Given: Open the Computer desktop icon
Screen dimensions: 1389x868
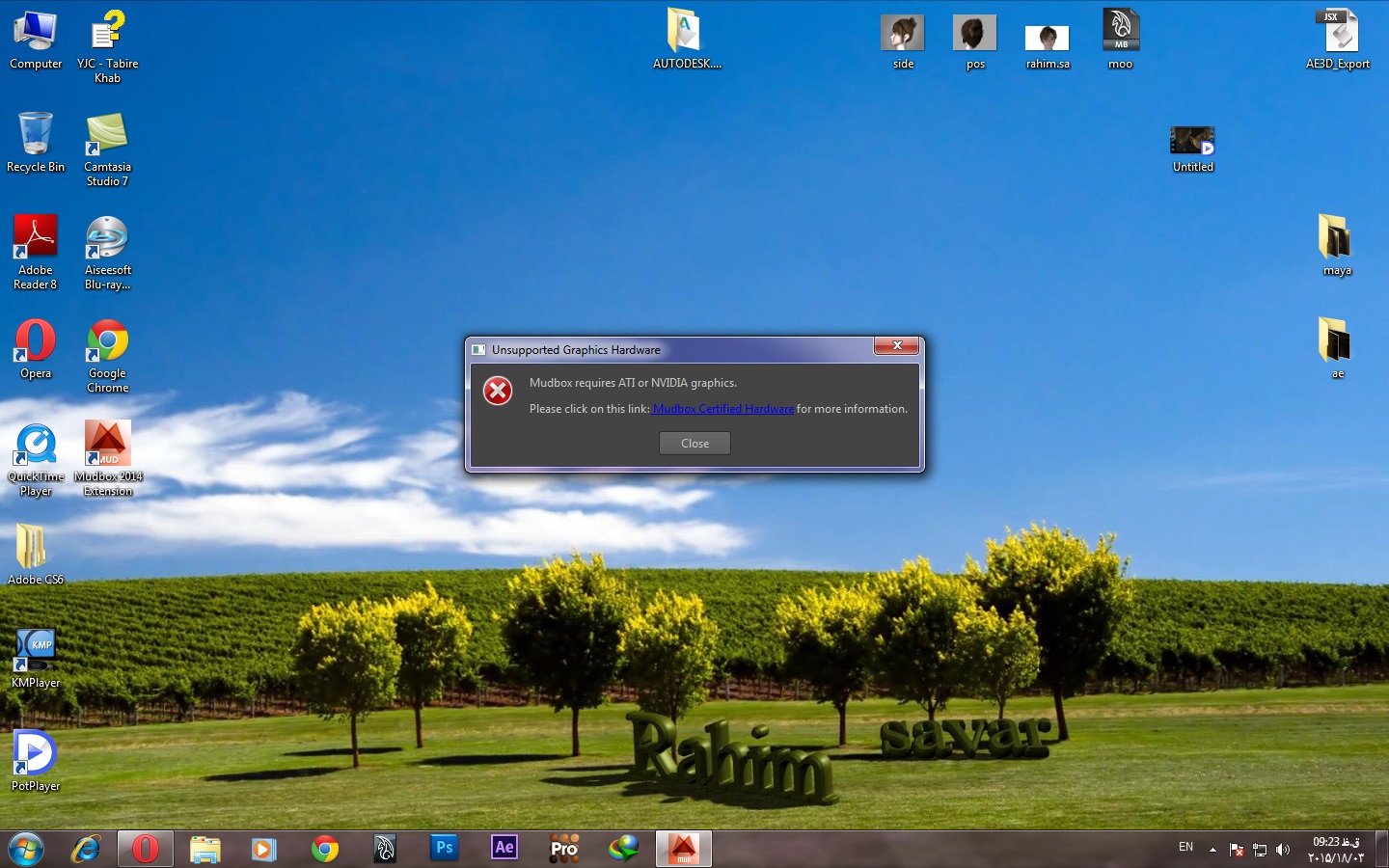Looking at the screenshot, I should (36, 41).
